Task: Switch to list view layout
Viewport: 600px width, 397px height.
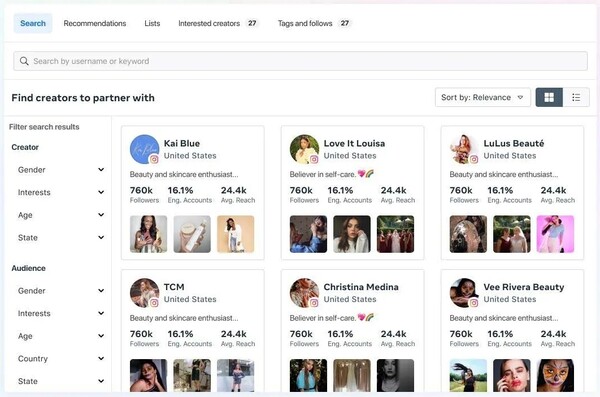Action: tap(576, 97)
